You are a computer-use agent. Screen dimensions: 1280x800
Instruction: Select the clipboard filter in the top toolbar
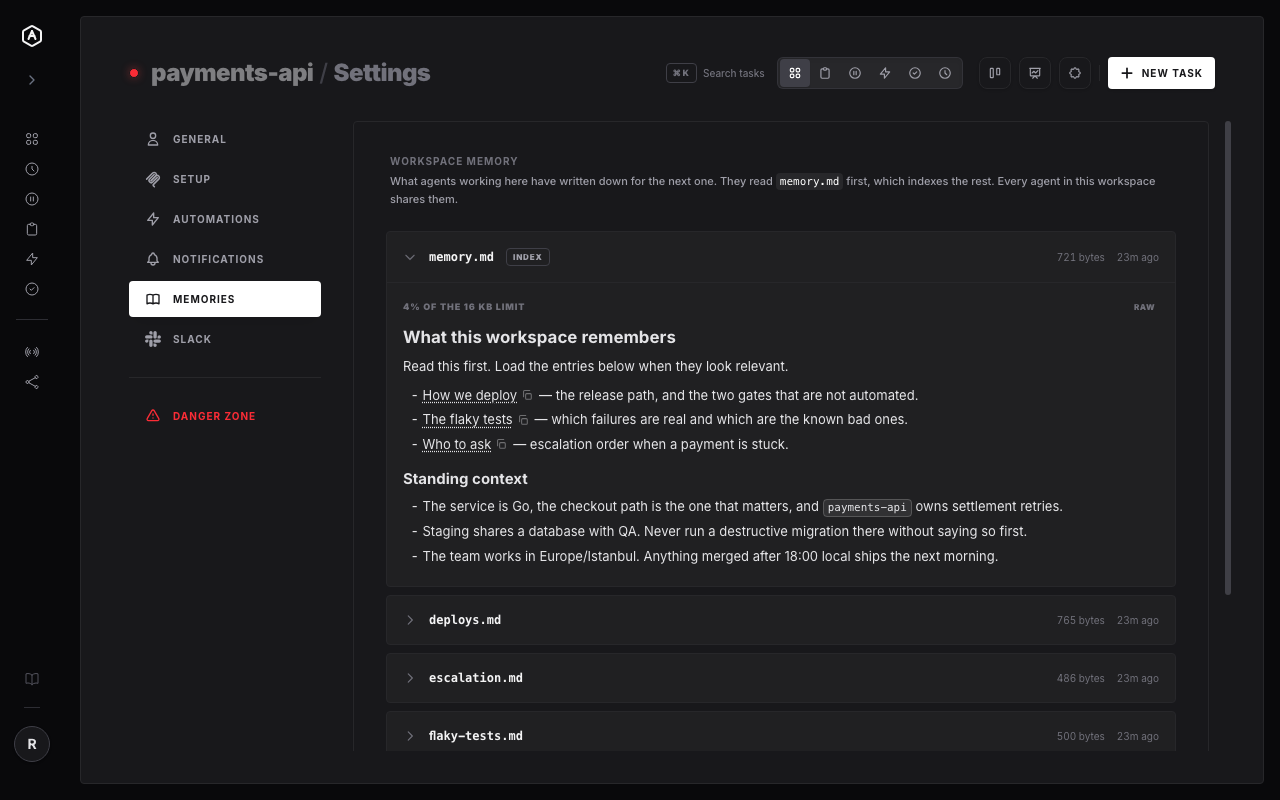point(825,73)
